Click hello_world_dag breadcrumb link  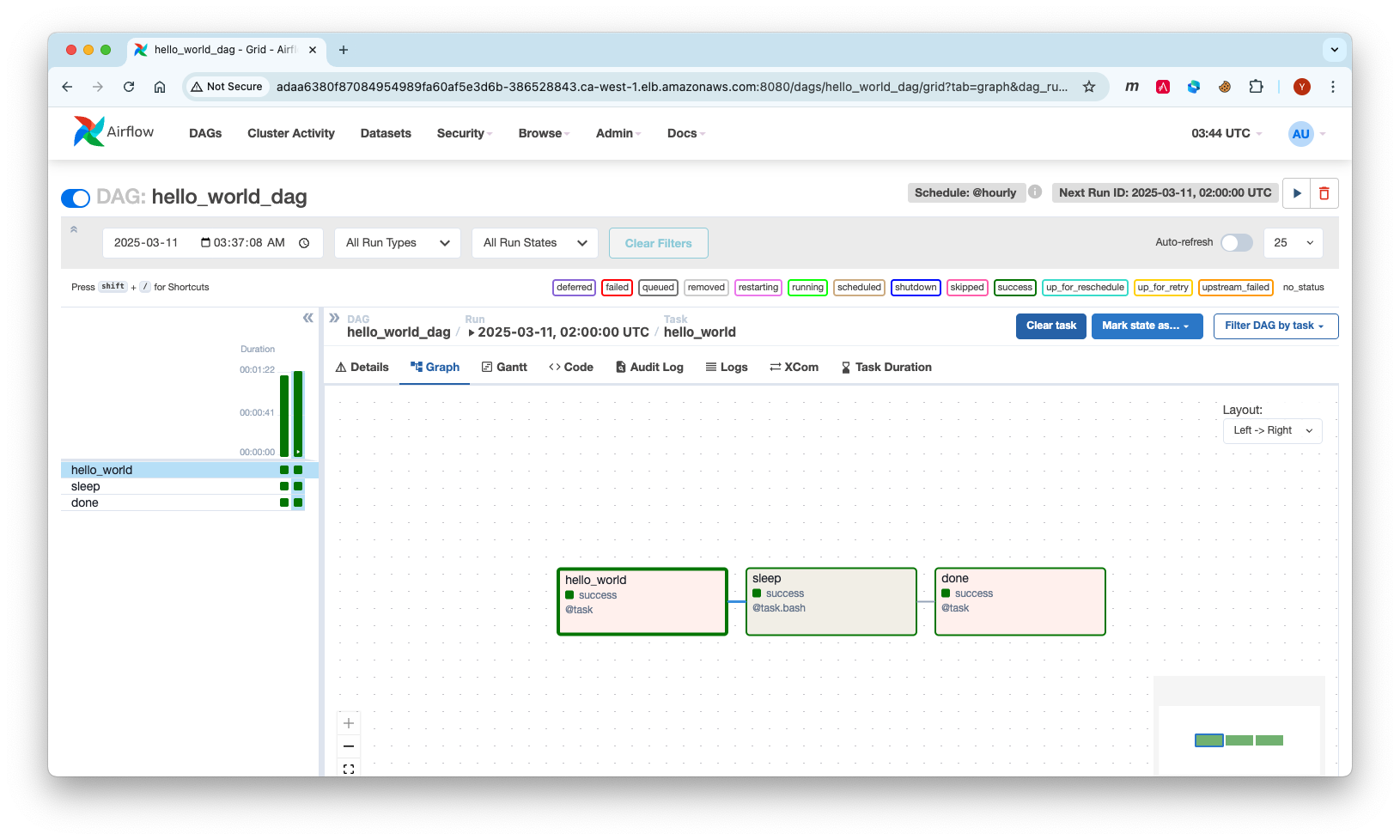[x=399, y=332]
